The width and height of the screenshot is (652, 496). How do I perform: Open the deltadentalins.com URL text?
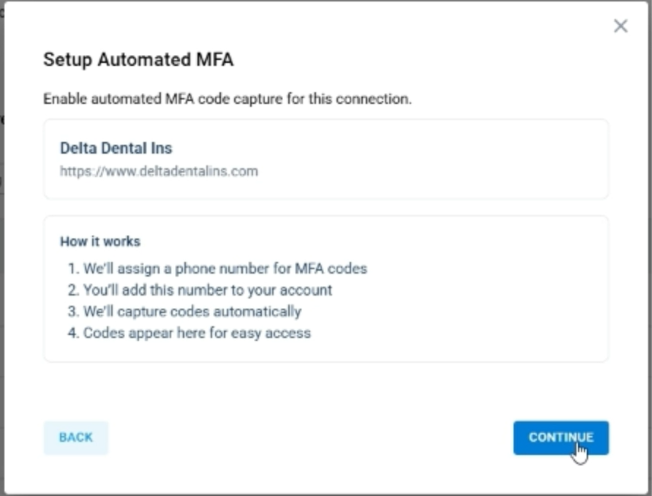[159, 171]
